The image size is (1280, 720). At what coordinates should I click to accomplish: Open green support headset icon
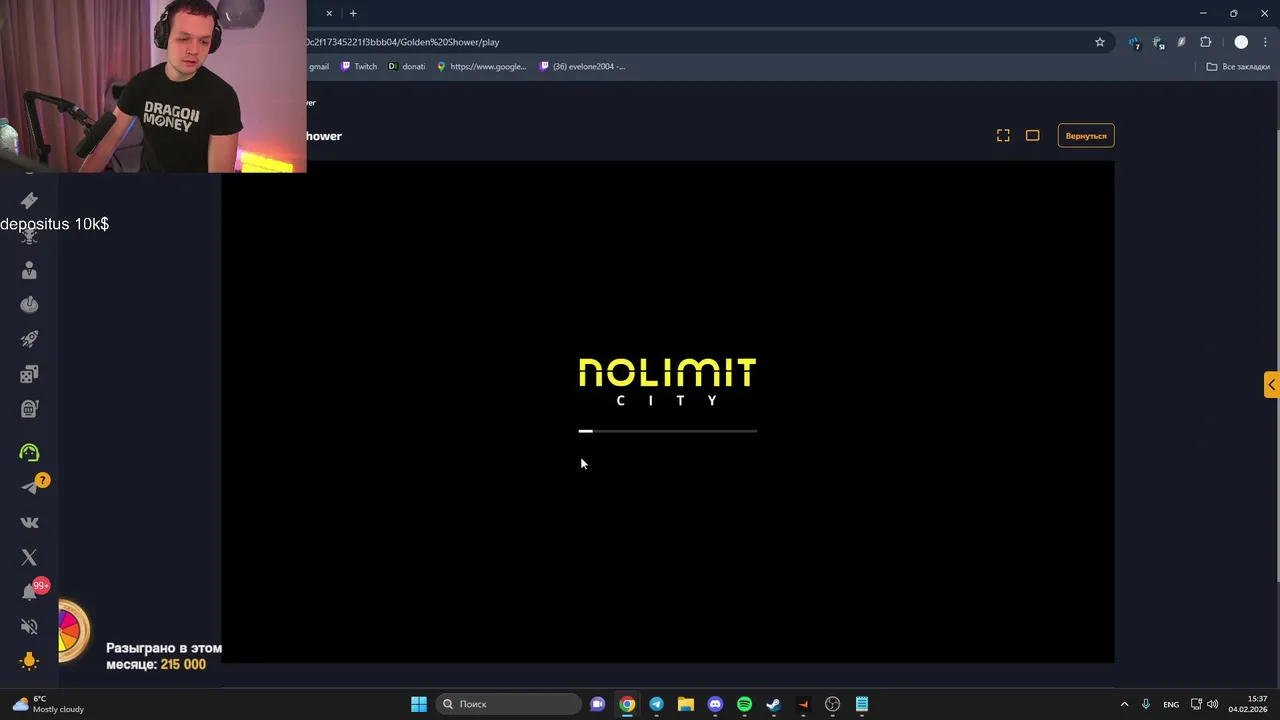(x=29, y=453)
